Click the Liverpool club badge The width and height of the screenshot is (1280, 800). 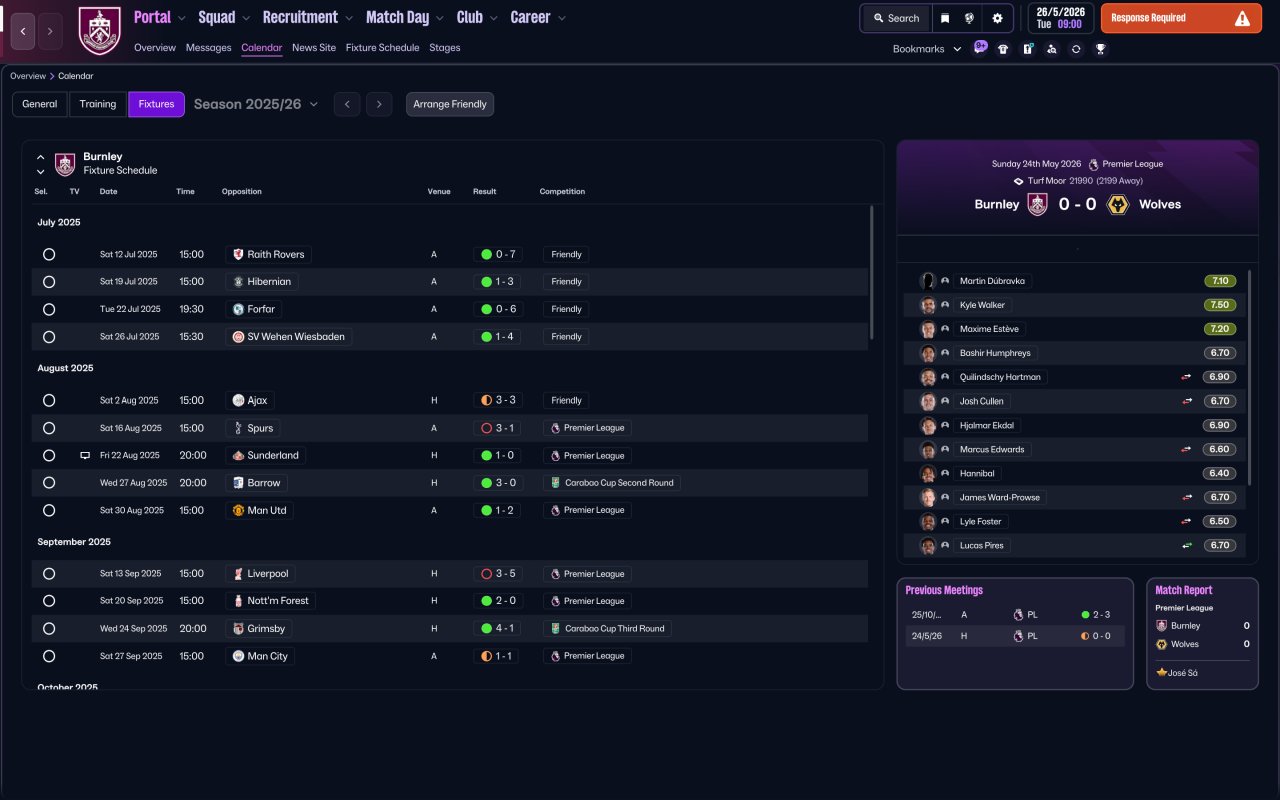click(238, 574)
